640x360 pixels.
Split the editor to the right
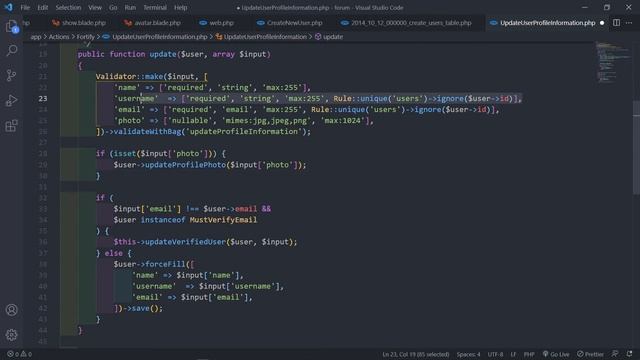coord(616,23)
